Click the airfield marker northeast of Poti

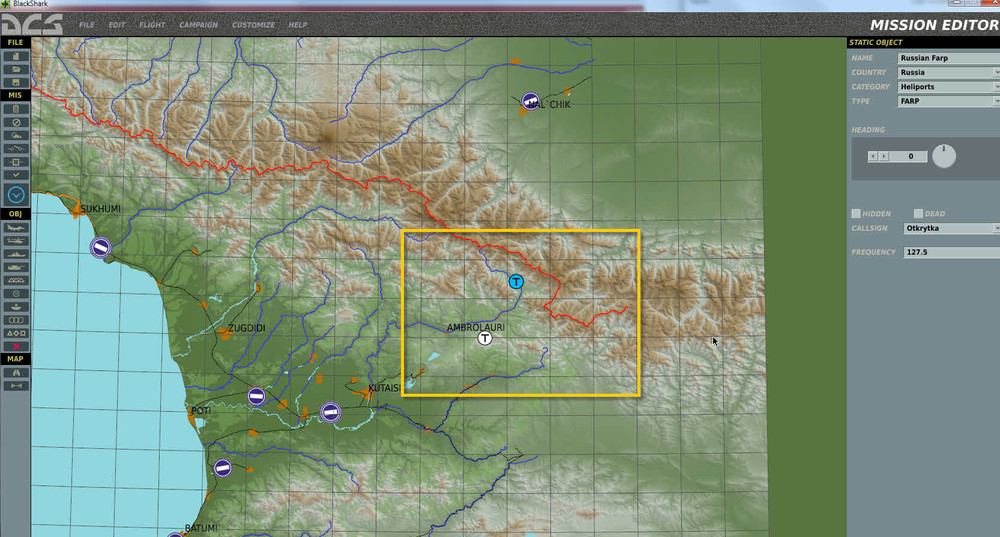point(256,397)
